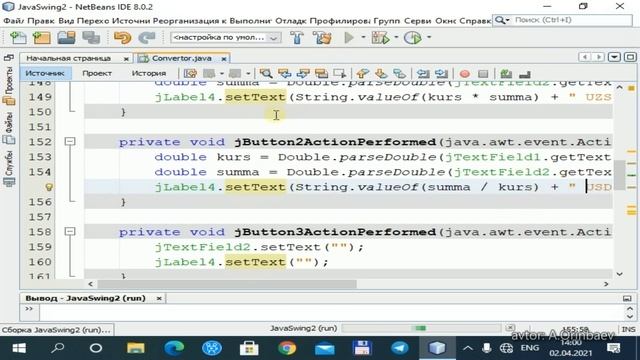The image size is (640, 360).
Task: Run the project with the play icon
Action: tap(349, 38)
